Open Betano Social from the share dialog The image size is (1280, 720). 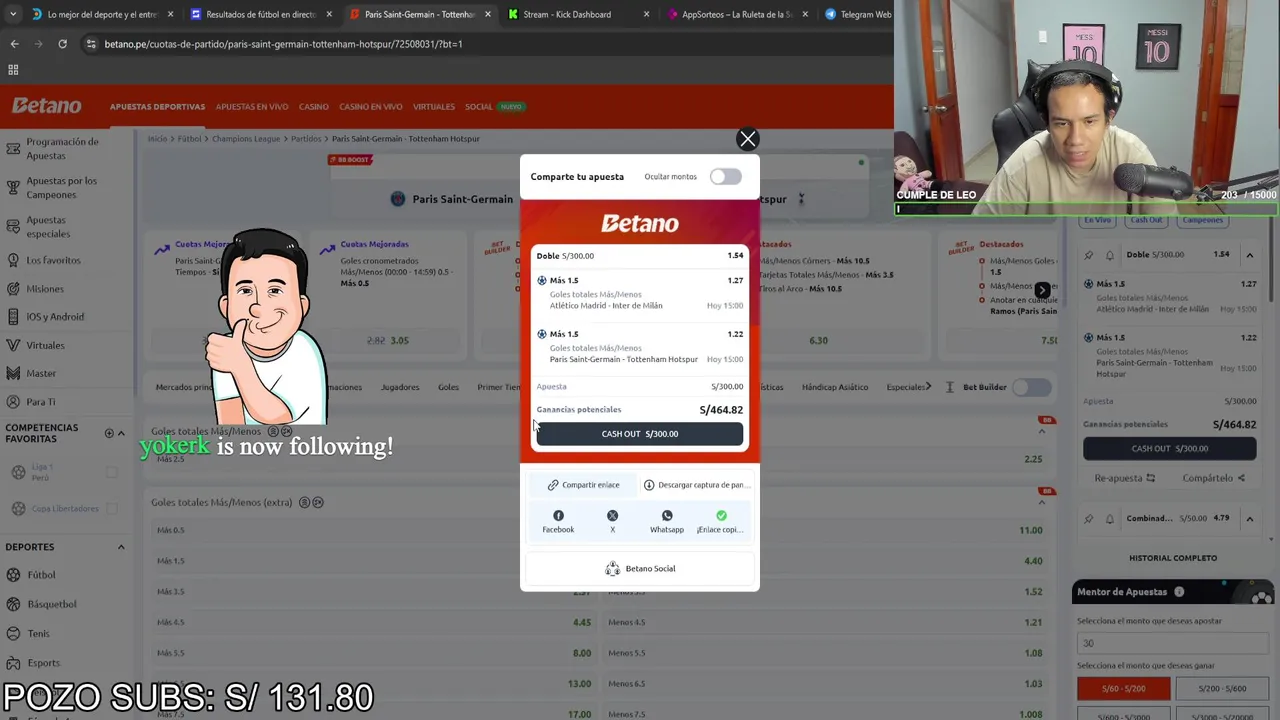(640, 568)
